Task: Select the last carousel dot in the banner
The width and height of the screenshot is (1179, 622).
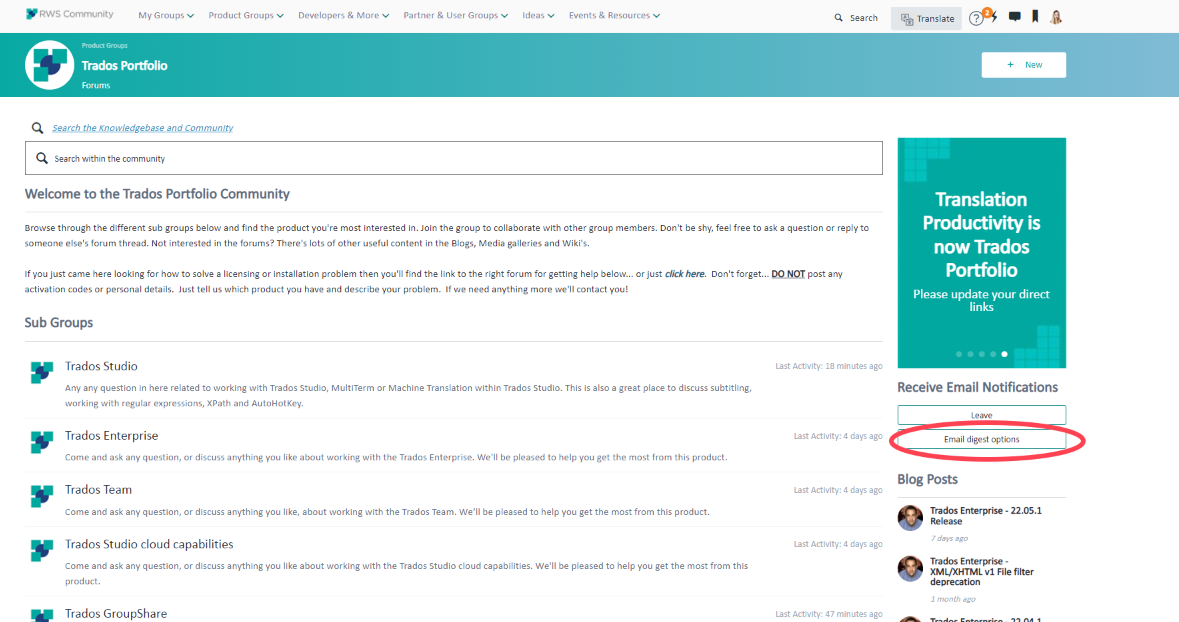Action: coord(1005,353)
